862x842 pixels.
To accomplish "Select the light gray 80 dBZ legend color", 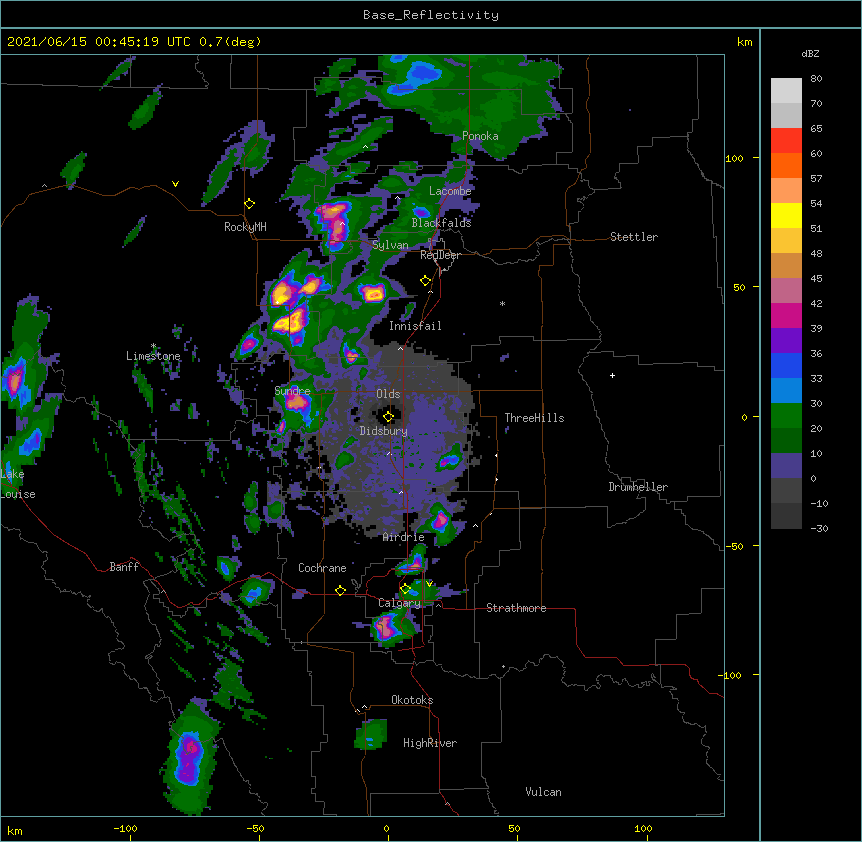I will coord(786,91).
